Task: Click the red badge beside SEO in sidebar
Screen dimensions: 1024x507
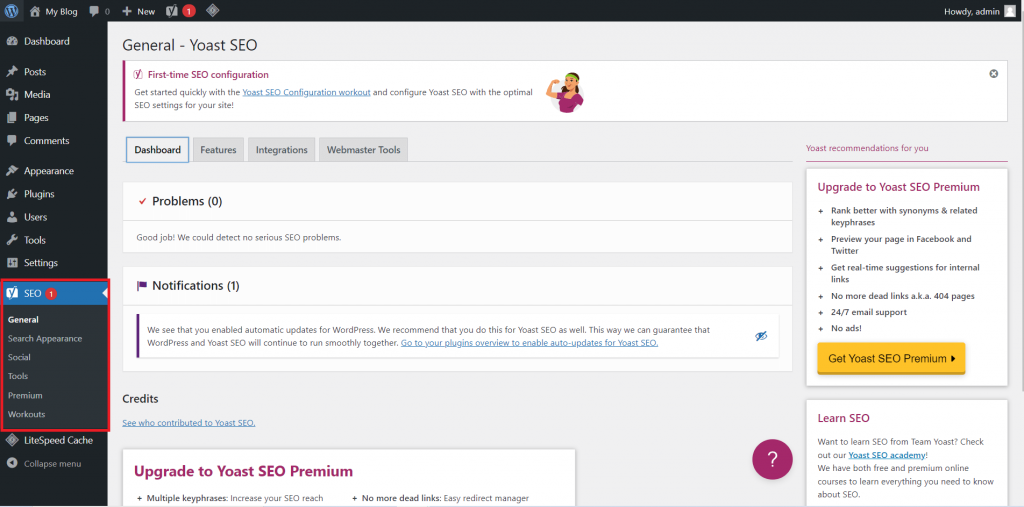Action: pos(51,294)
